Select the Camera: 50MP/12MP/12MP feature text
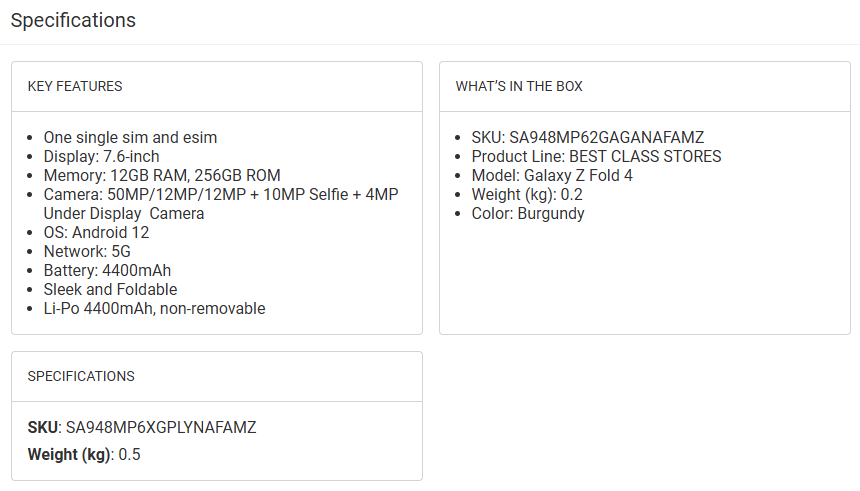860x491 pixels. click(220, 194)
